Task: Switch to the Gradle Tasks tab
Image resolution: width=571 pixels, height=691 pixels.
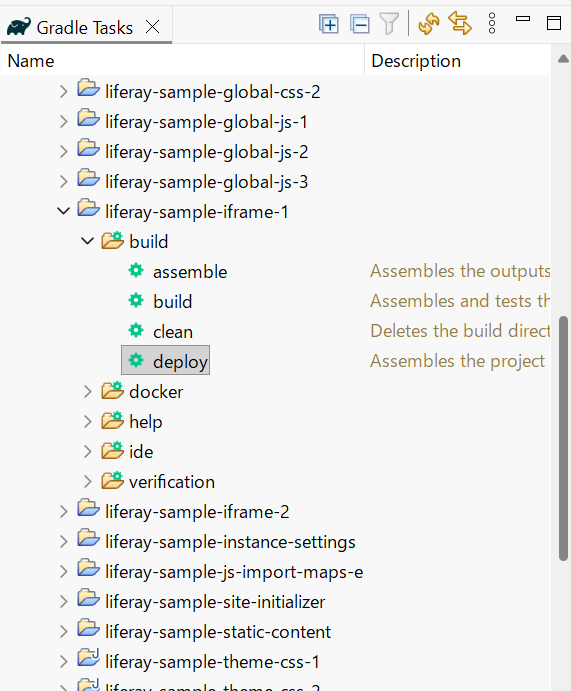Action: [85, 28]
